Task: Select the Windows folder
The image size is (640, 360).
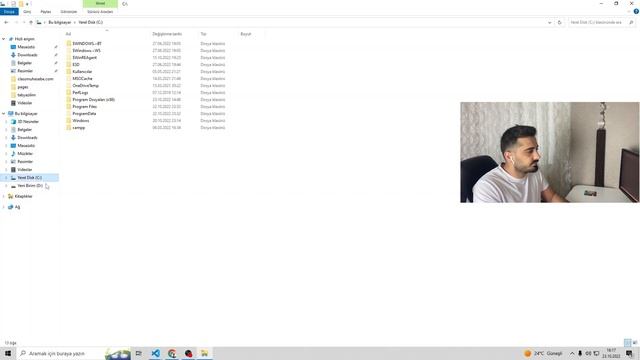Action: coord(81,121)
